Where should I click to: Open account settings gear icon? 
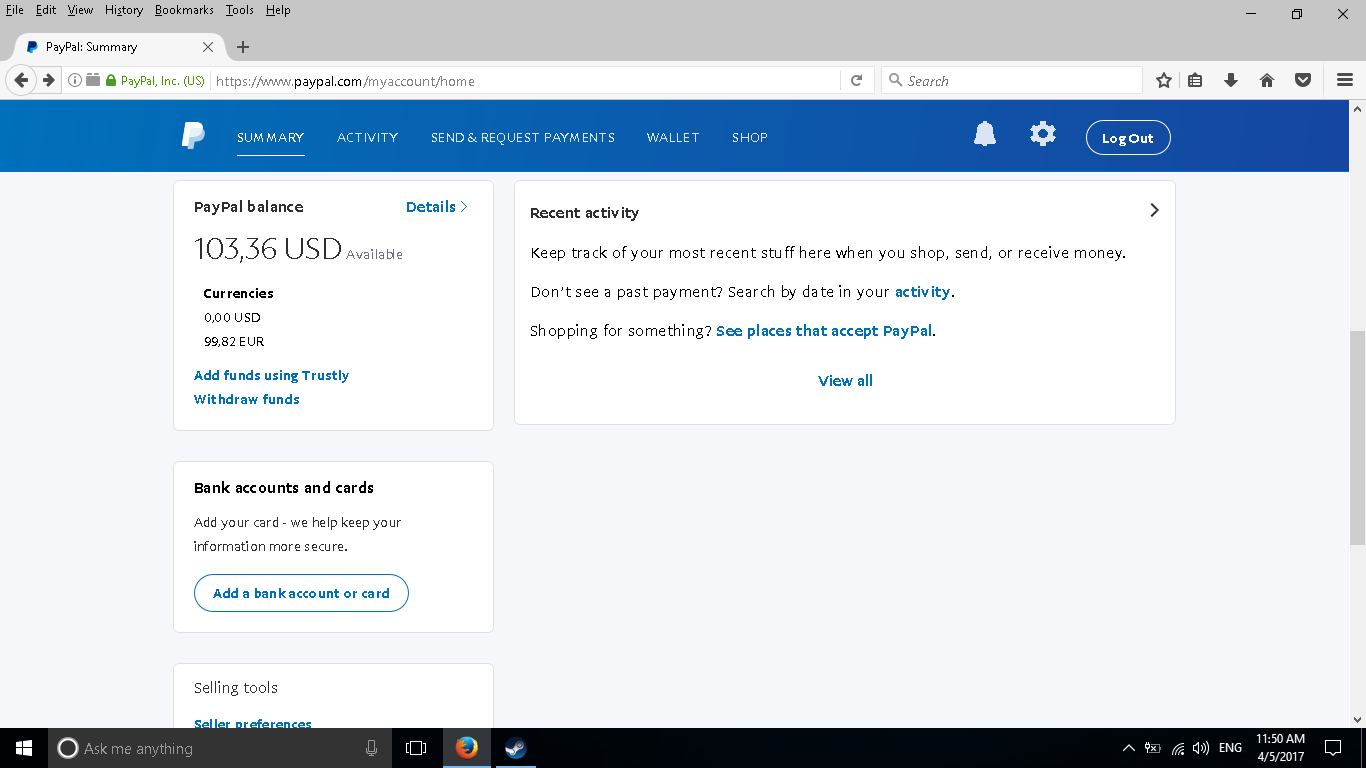point(1043,134)
